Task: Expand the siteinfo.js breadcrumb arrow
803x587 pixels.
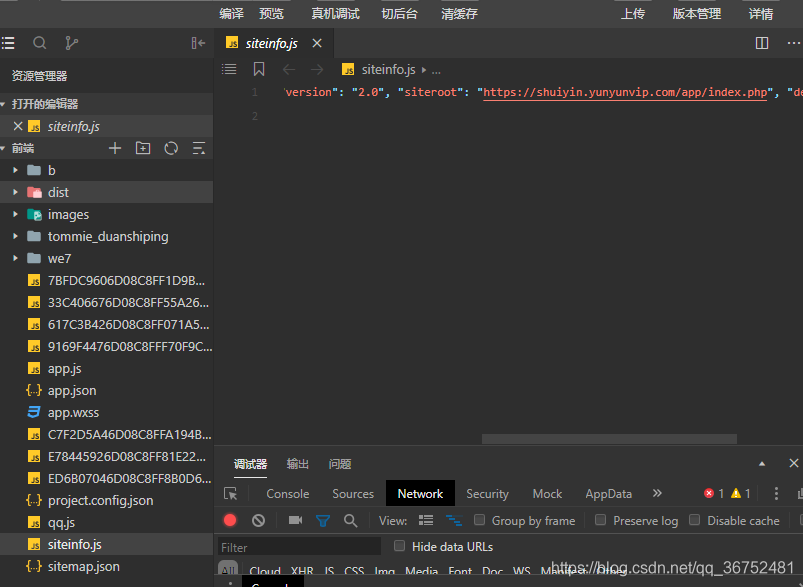Action: [x=424, y=70]
